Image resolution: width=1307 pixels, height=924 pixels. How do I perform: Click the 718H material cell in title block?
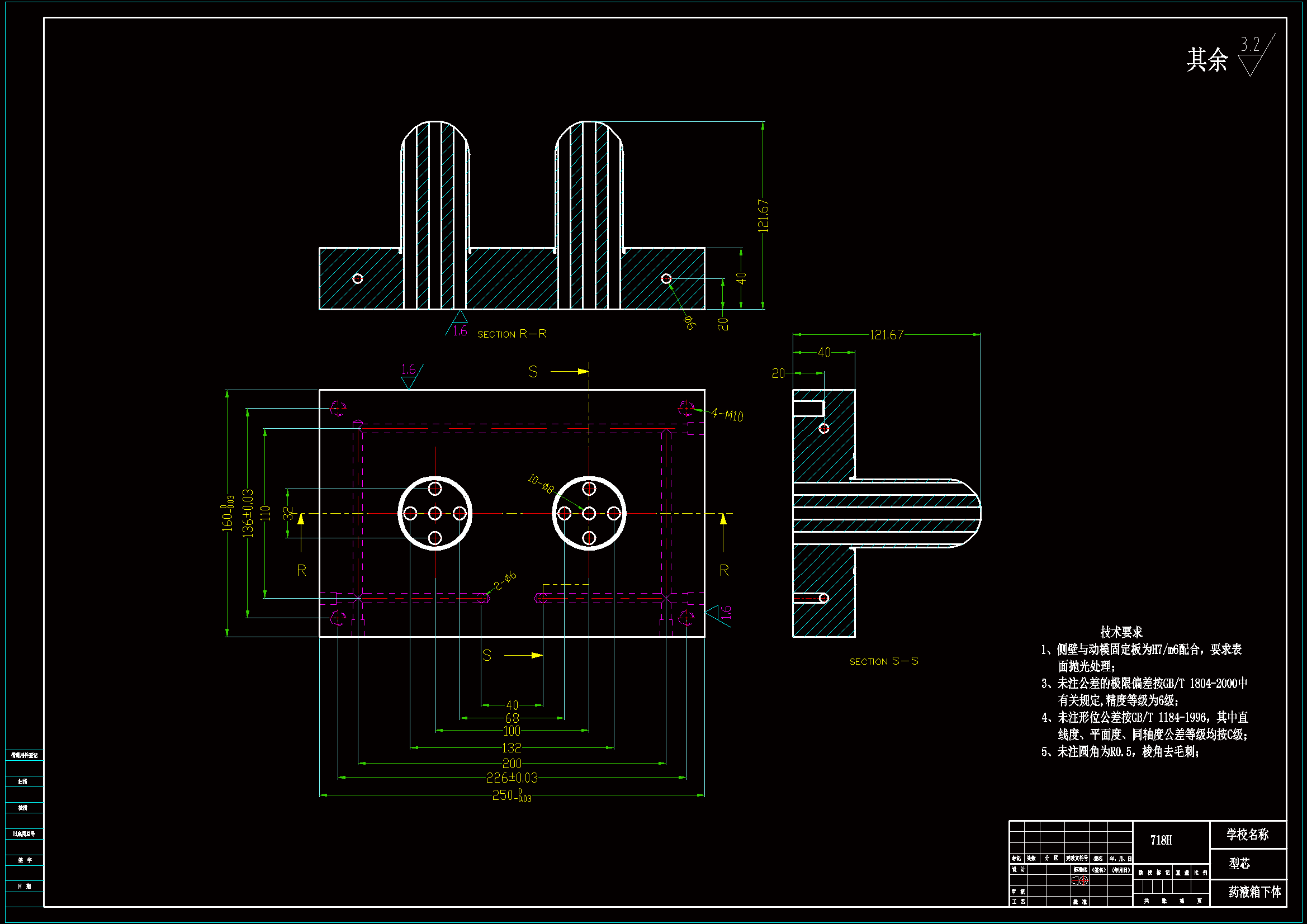(1161, 840)
